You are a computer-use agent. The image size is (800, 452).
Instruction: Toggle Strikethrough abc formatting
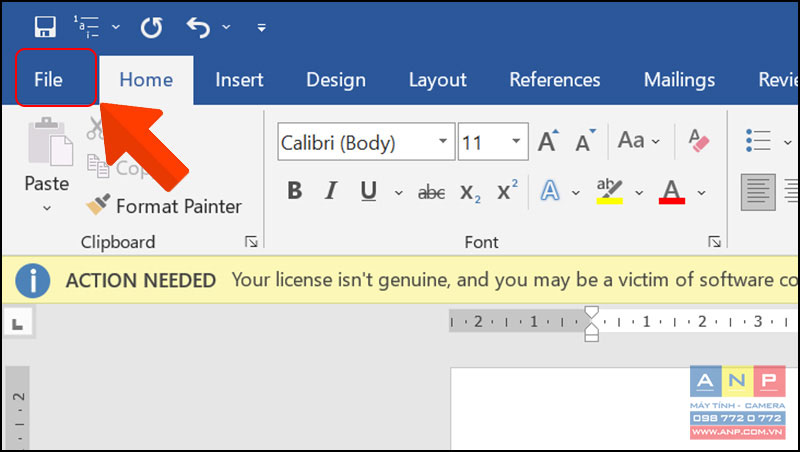tap(431, 192)
